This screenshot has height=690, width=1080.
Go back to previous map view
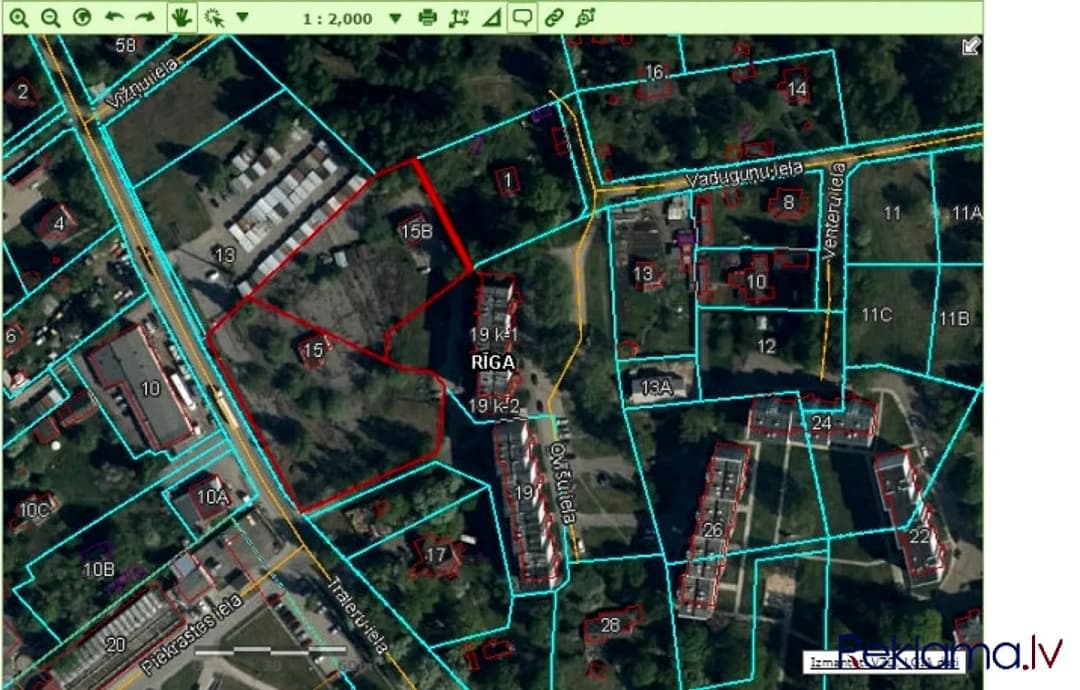(114, 17)
